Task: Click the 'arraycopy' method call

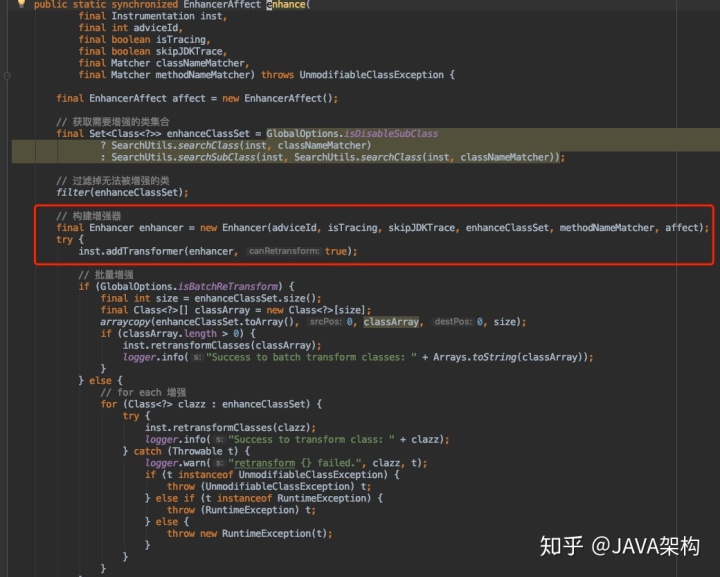Action: point(125,322)
